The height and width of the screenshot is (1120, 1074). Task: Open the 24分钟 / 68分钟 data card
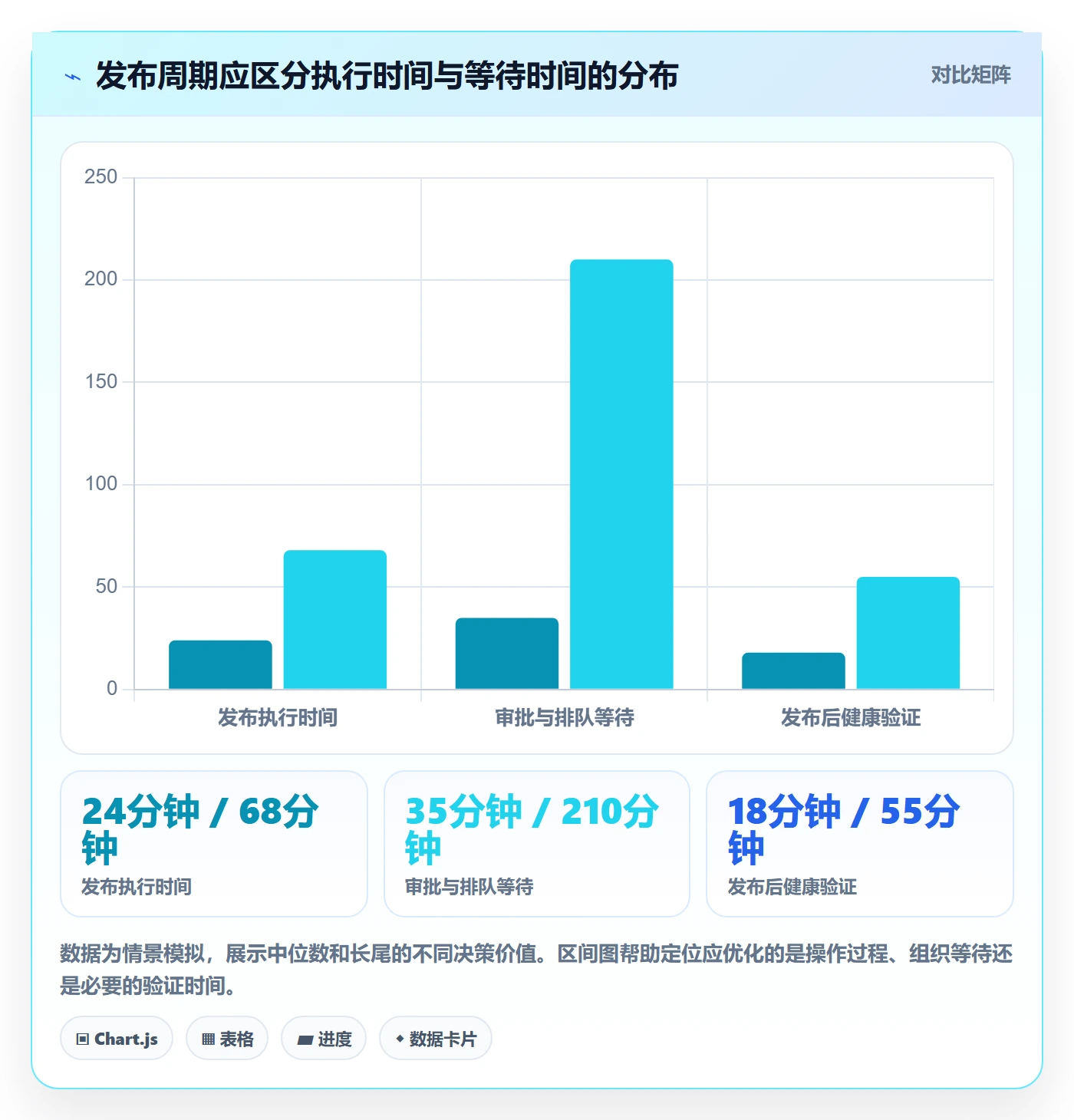(214, 844)
